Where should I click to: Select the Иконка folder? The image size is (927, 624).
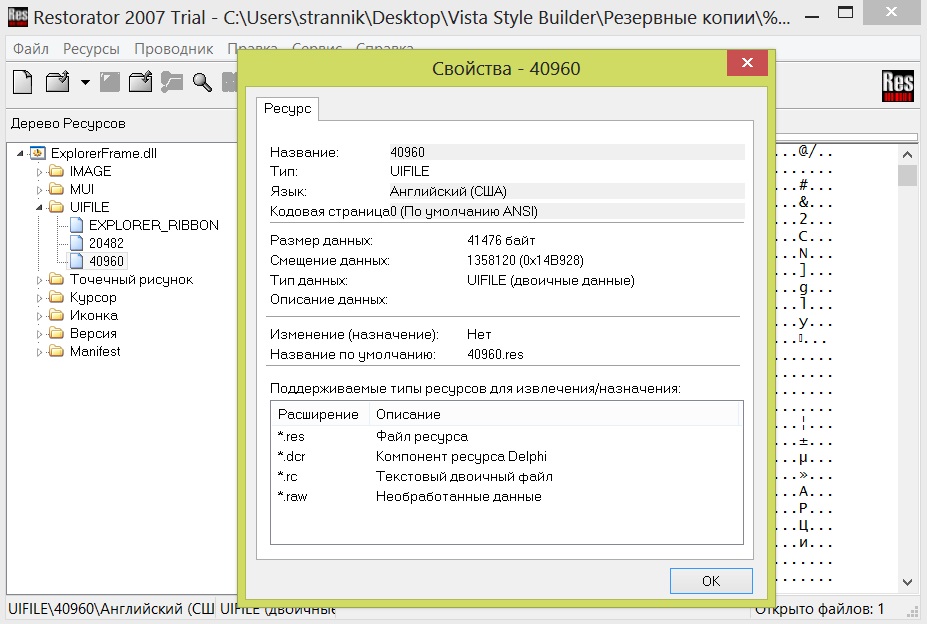coord(93,315)
